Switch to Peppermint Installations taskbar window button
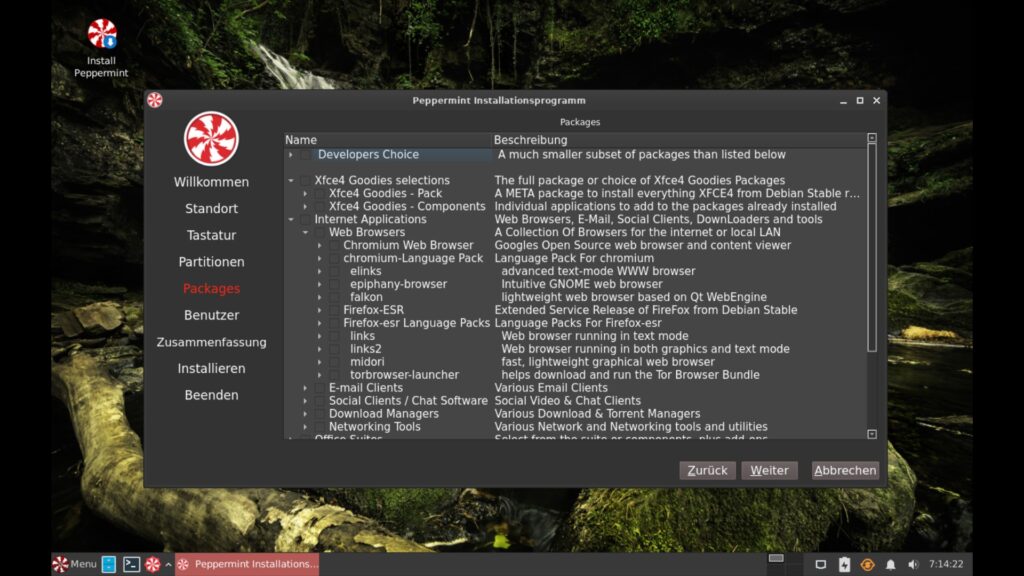 (248, 564)
